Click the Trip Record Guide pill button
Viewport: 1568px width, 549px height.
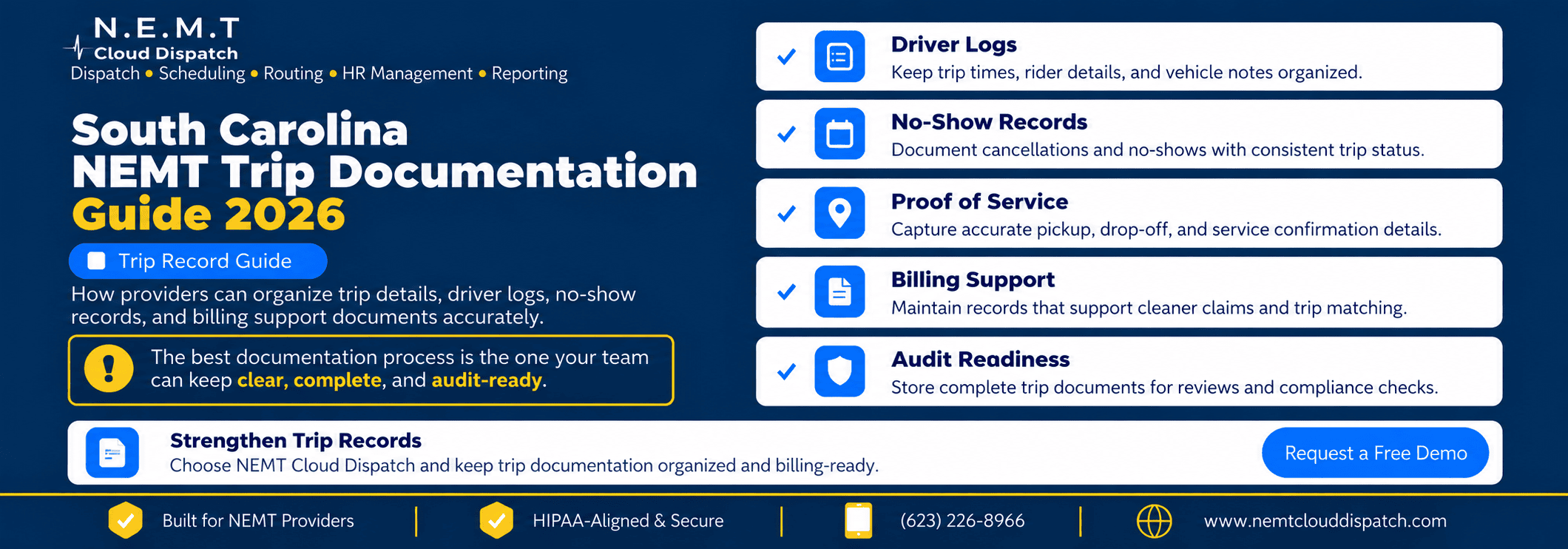(x=198, y=261)
